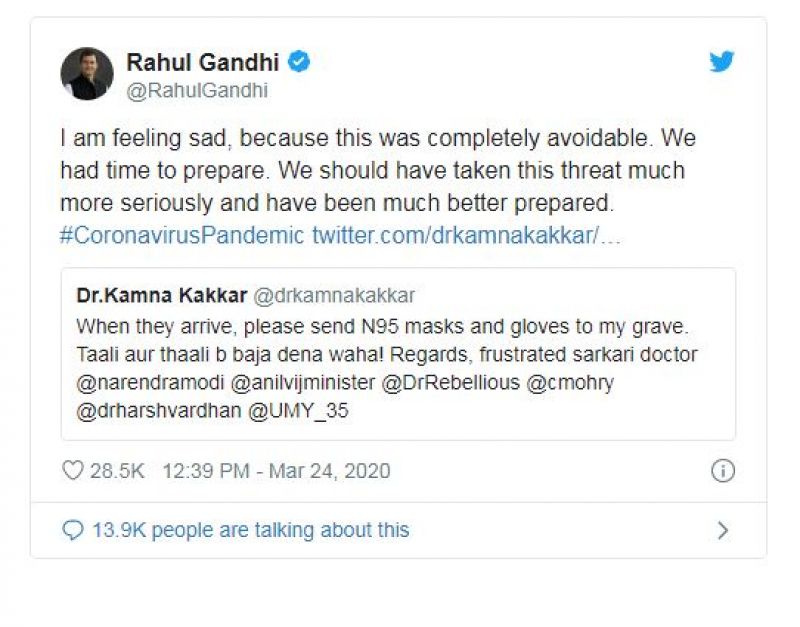Click the Twitter bird logo
The height and width of the screenshot is (627, 800).
pyautogui.click(x=721, y=62)
